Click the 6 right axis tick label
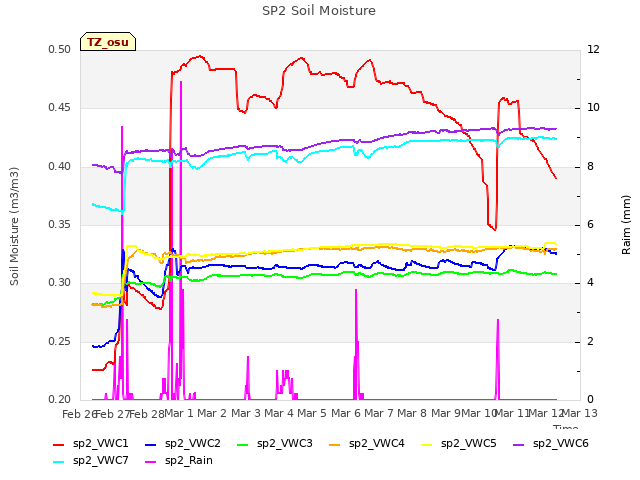640x480 pixels. click(x=591, y=225)
